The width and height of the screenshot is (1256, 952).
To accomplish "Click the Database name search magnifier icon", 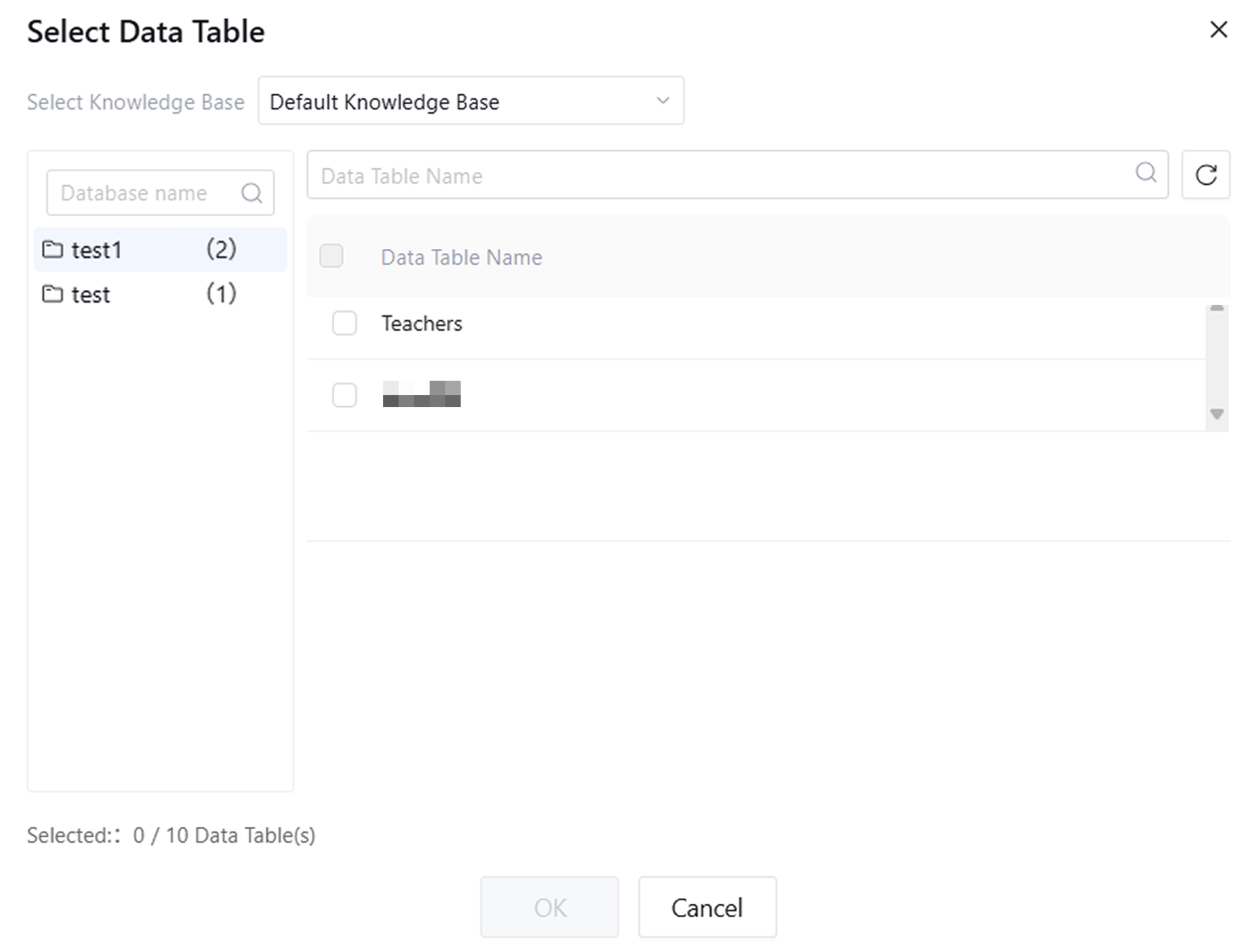I will click(x=252, y=193).
